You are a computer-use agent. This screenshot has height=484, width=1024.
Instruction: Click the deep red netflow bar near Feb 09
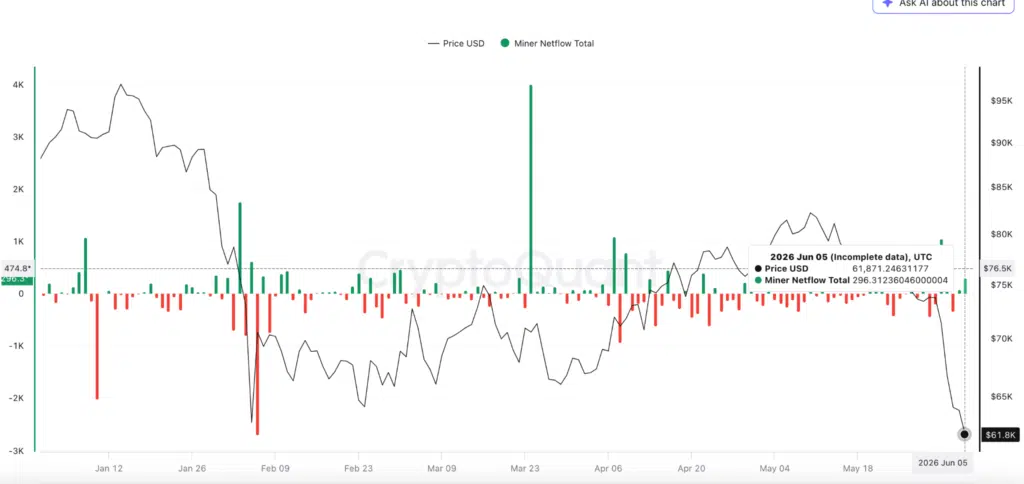click(x=257, y=364)
